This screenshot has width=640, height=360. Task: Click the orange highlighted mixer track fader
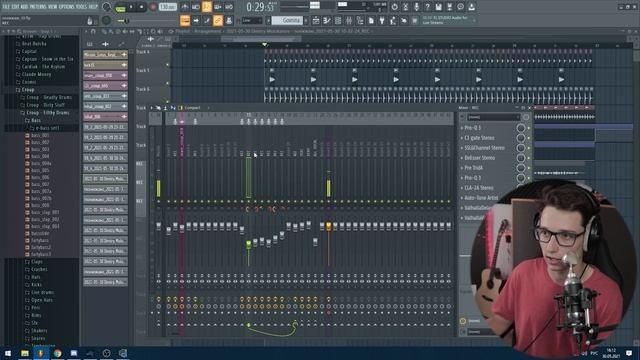click(x=329, y=226)
